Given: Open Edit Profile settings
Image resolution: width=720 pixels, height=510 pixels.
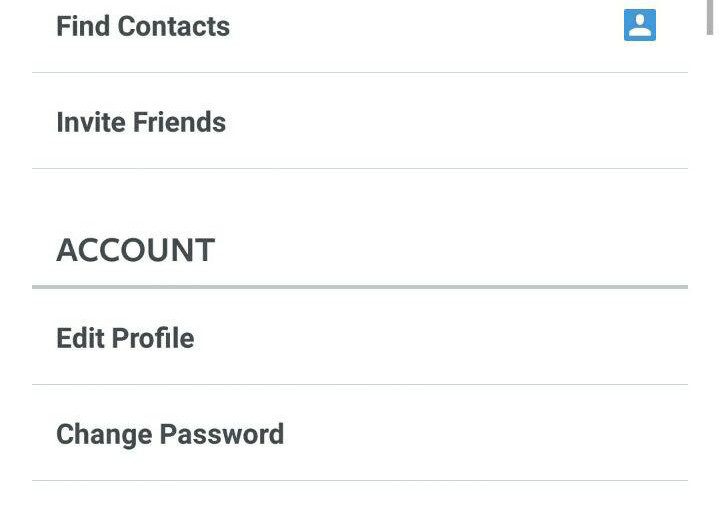Looking at the screenshot, I should click(x=300, y=338).
